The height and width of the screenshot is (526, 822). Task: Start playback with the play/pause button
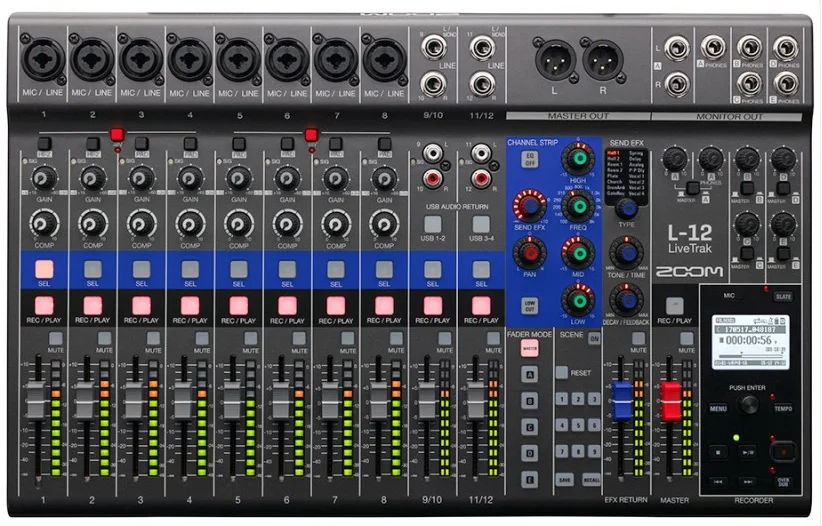point(748,451)
